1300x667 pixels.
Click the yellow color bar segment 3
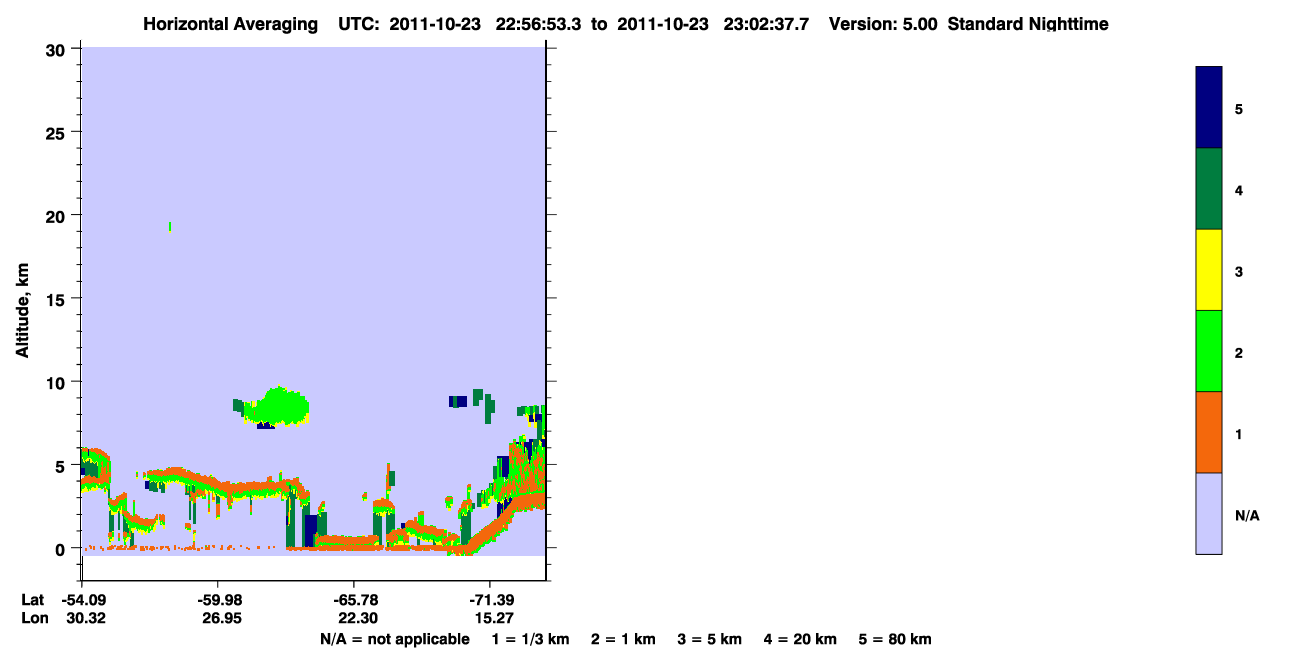(x=1209, y=270)
